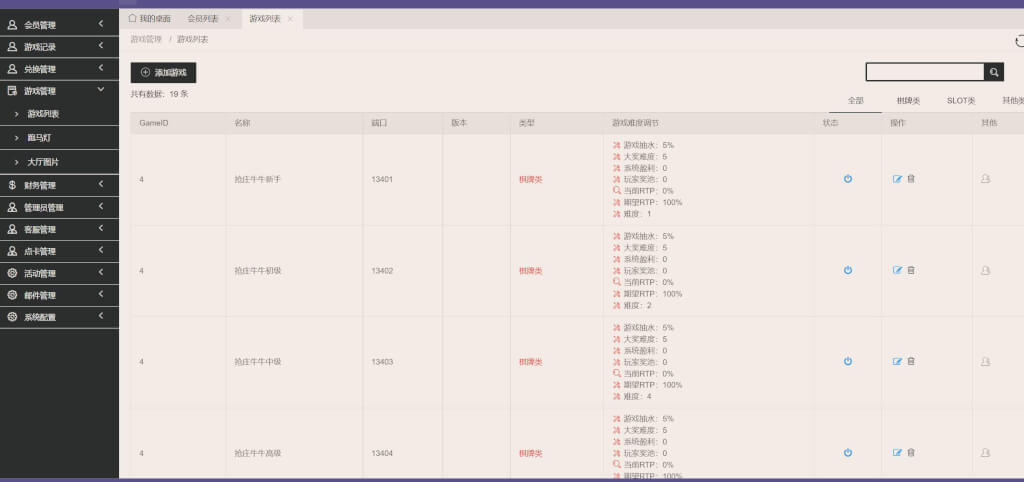Click the 当前RTP magnifier icon for port 13403
This screenshot has height=482, width=1024.
(x=616, y=374)
